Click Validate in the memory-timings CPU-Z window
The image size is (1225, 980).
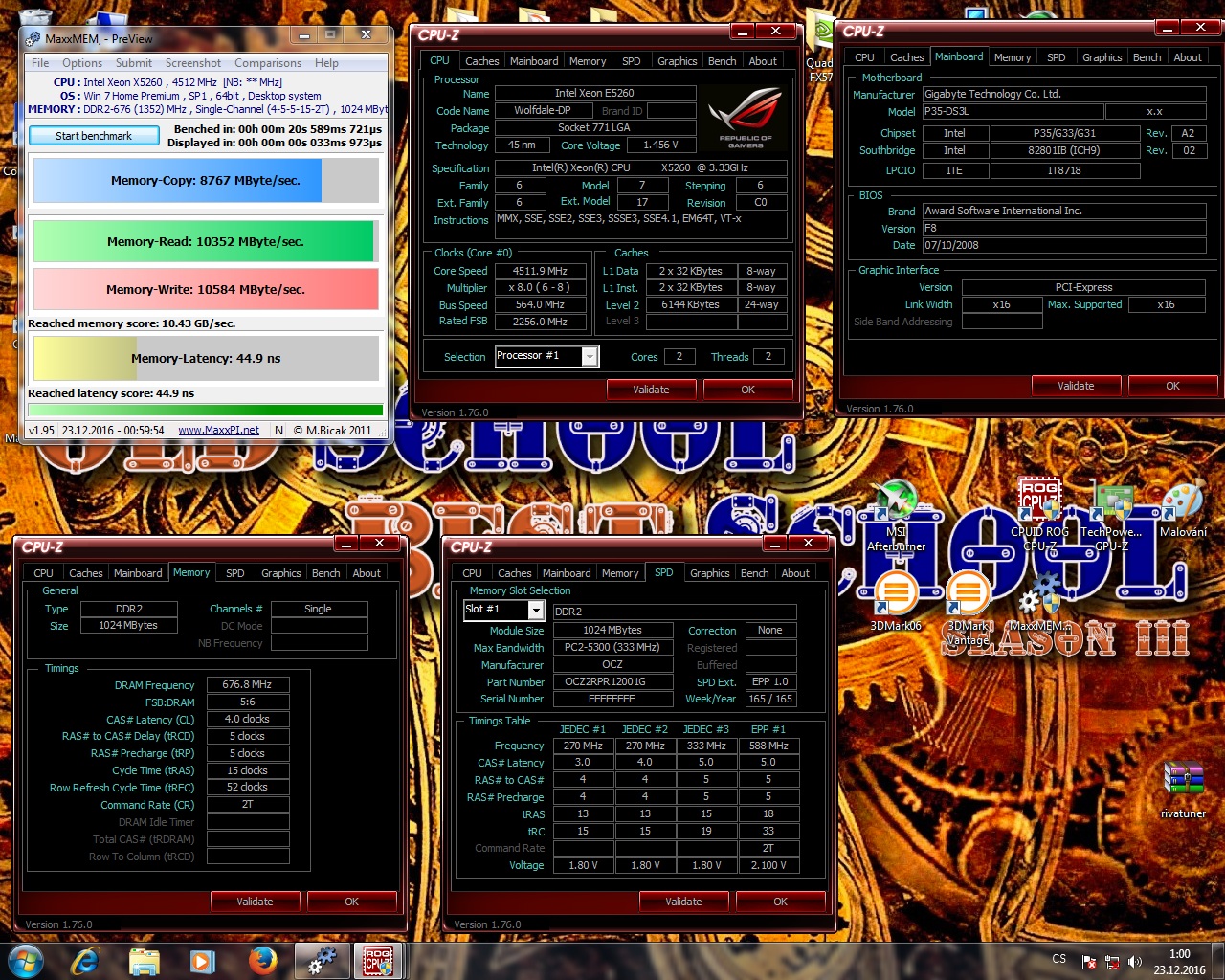pos(255,902)
